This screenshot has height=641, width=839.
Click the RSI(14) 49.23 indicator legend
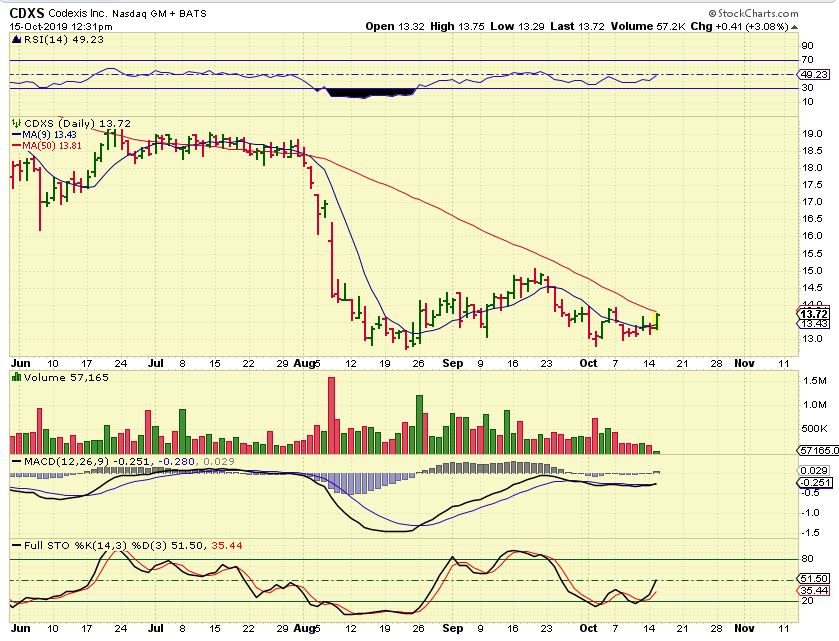coord(63,40)
